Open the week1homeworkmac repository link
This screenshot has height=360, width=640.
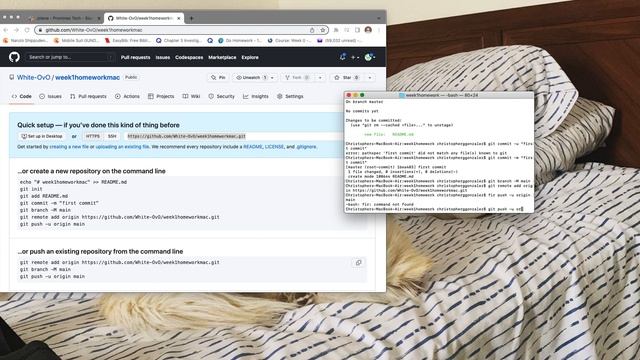point(87,77)
